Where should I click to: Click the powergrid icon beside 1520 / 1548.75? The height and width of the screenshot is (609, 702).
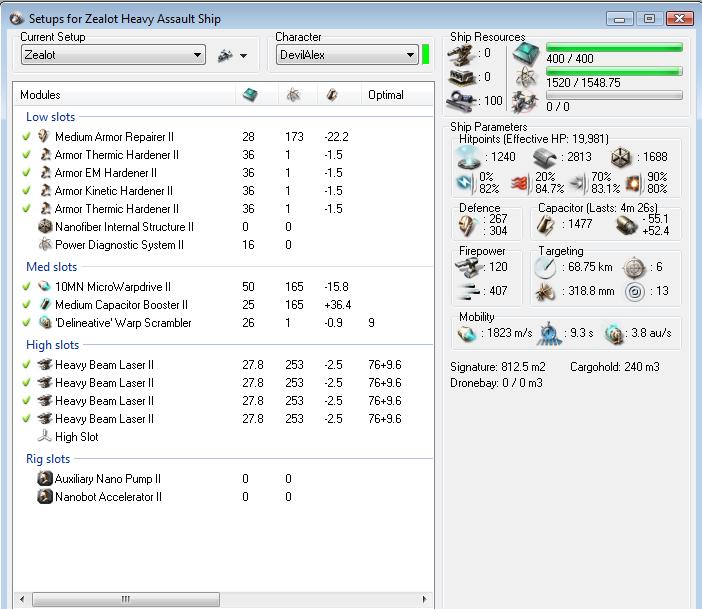click(x=526, y=77)
